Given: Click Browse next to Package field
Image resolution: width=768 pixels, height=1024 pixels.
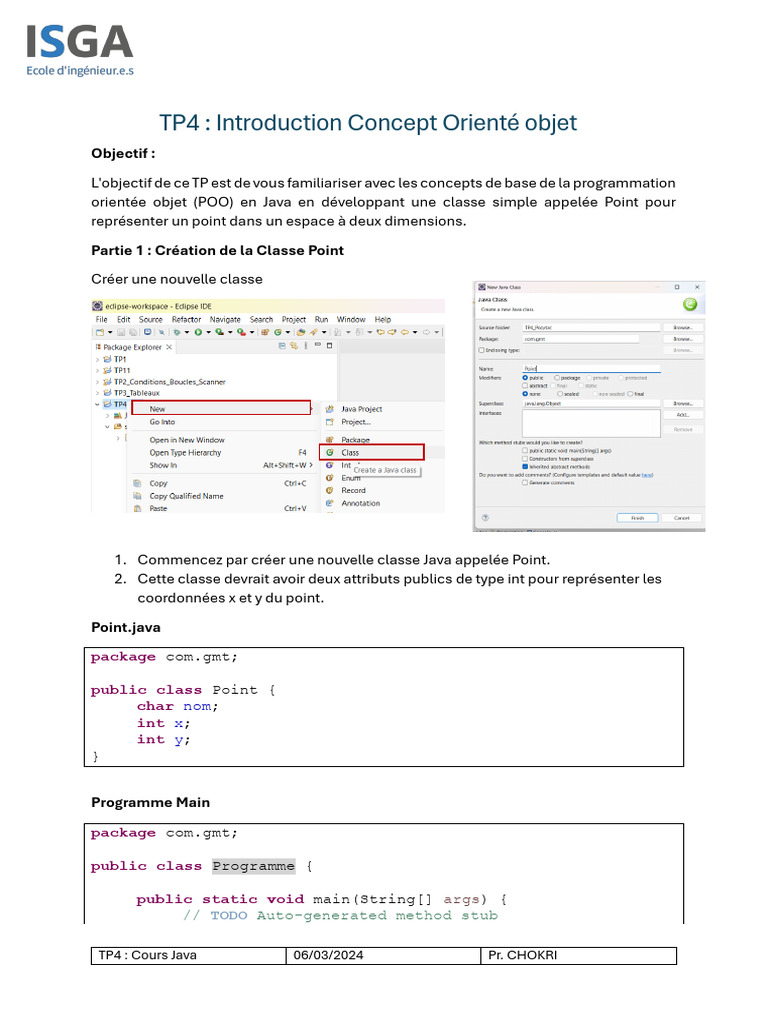Looking at the screenshot, I should (x=682, y=339).
